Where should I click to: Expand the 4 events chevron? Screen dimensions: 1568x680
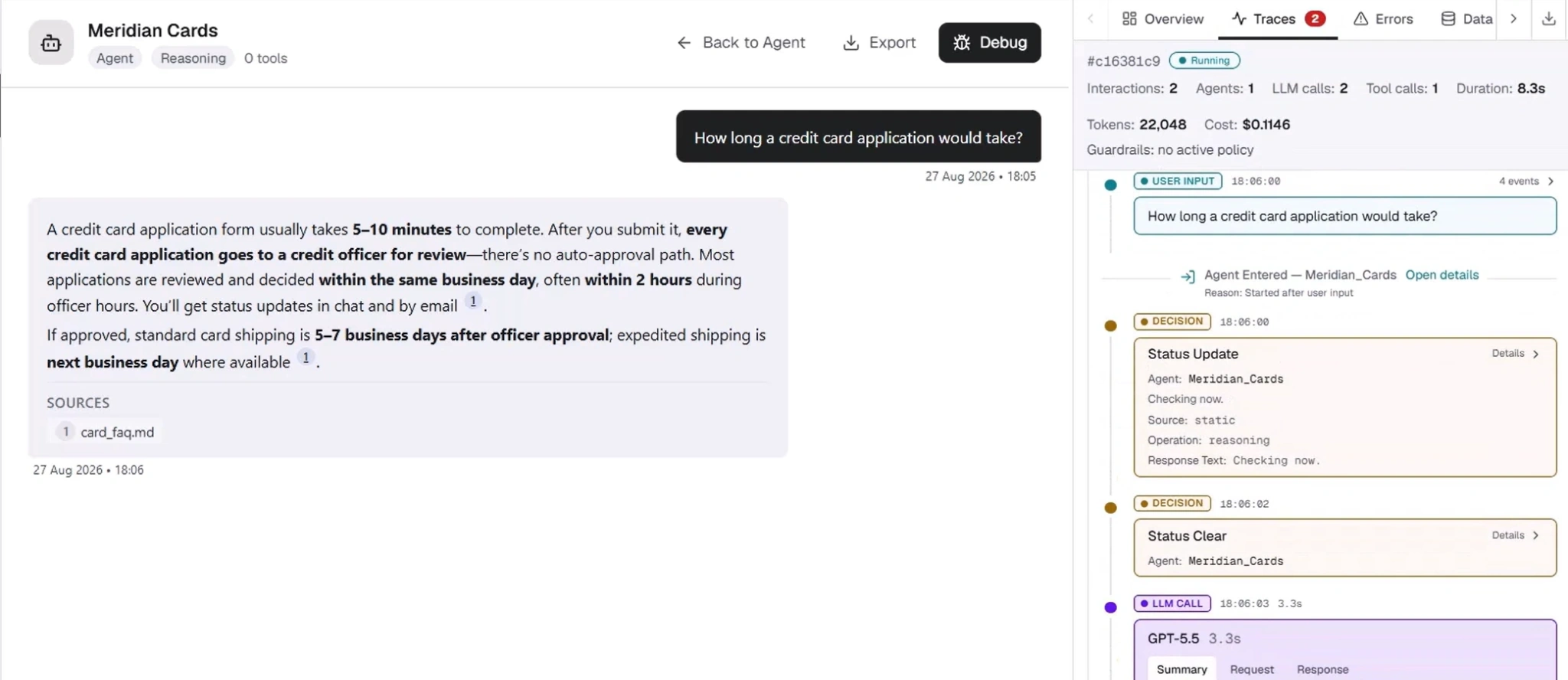[x=1550, y=181]
